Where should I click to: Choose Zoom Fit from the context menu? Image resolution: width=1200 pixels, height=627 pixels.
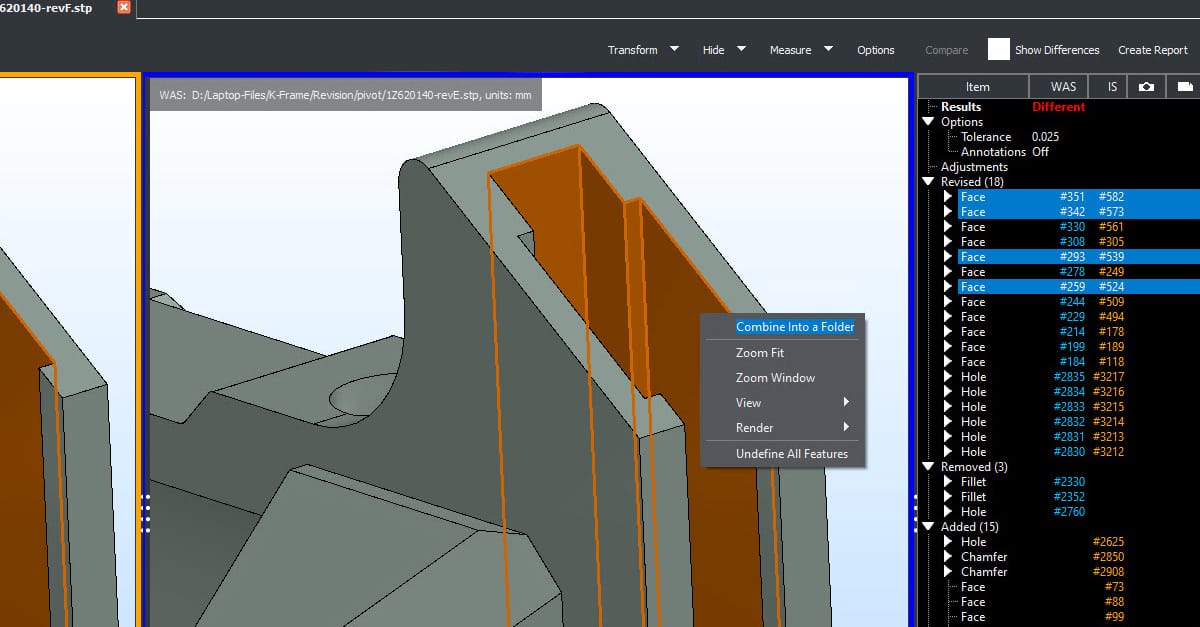[760, 352]
